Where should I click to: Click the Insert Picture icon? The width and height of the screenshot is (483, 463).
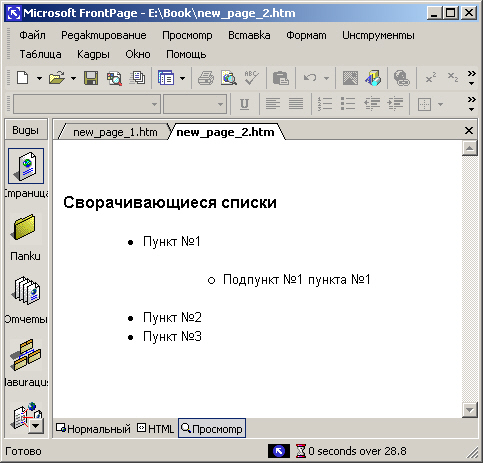coord(350,79)
